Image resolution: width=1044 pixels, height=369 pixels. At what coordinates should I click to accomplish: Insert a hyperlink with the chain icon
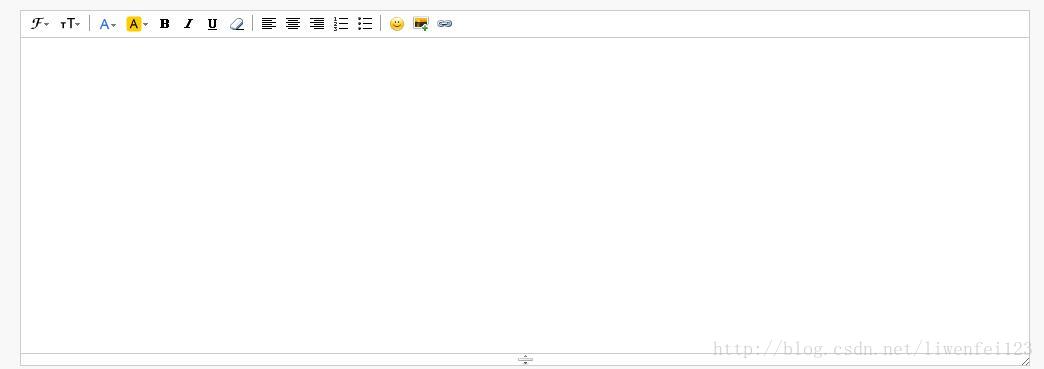445,24
